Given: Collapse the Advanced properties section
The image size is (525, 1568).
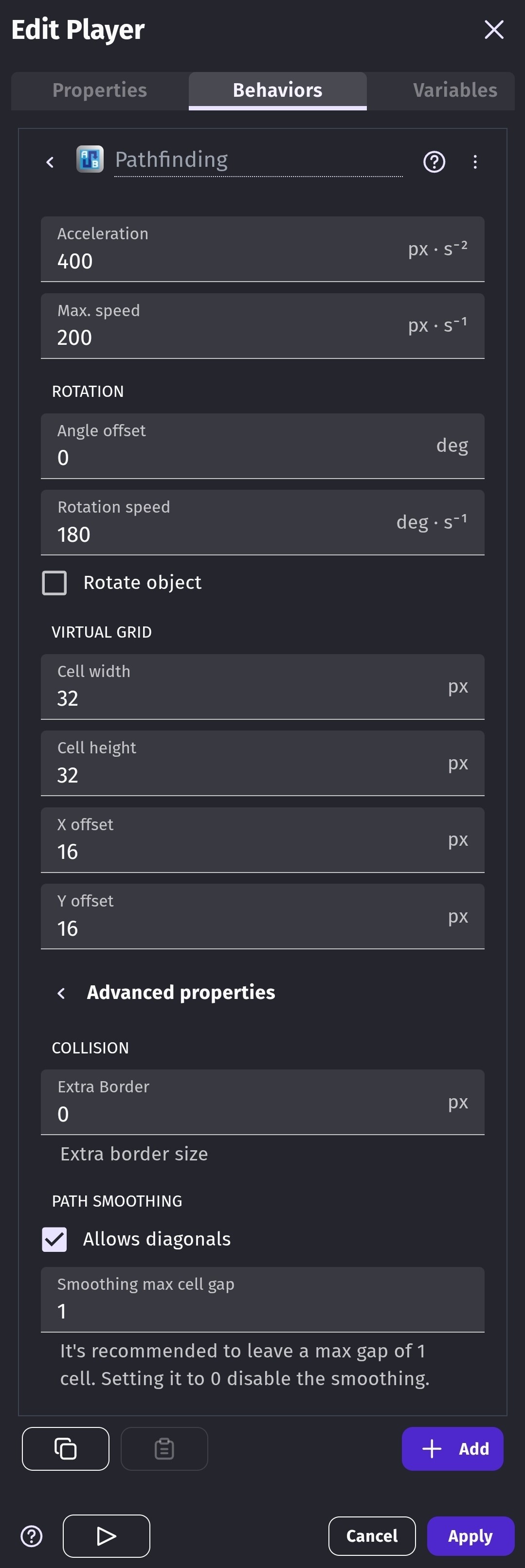Looking at the screenshot, I should 61,993.
